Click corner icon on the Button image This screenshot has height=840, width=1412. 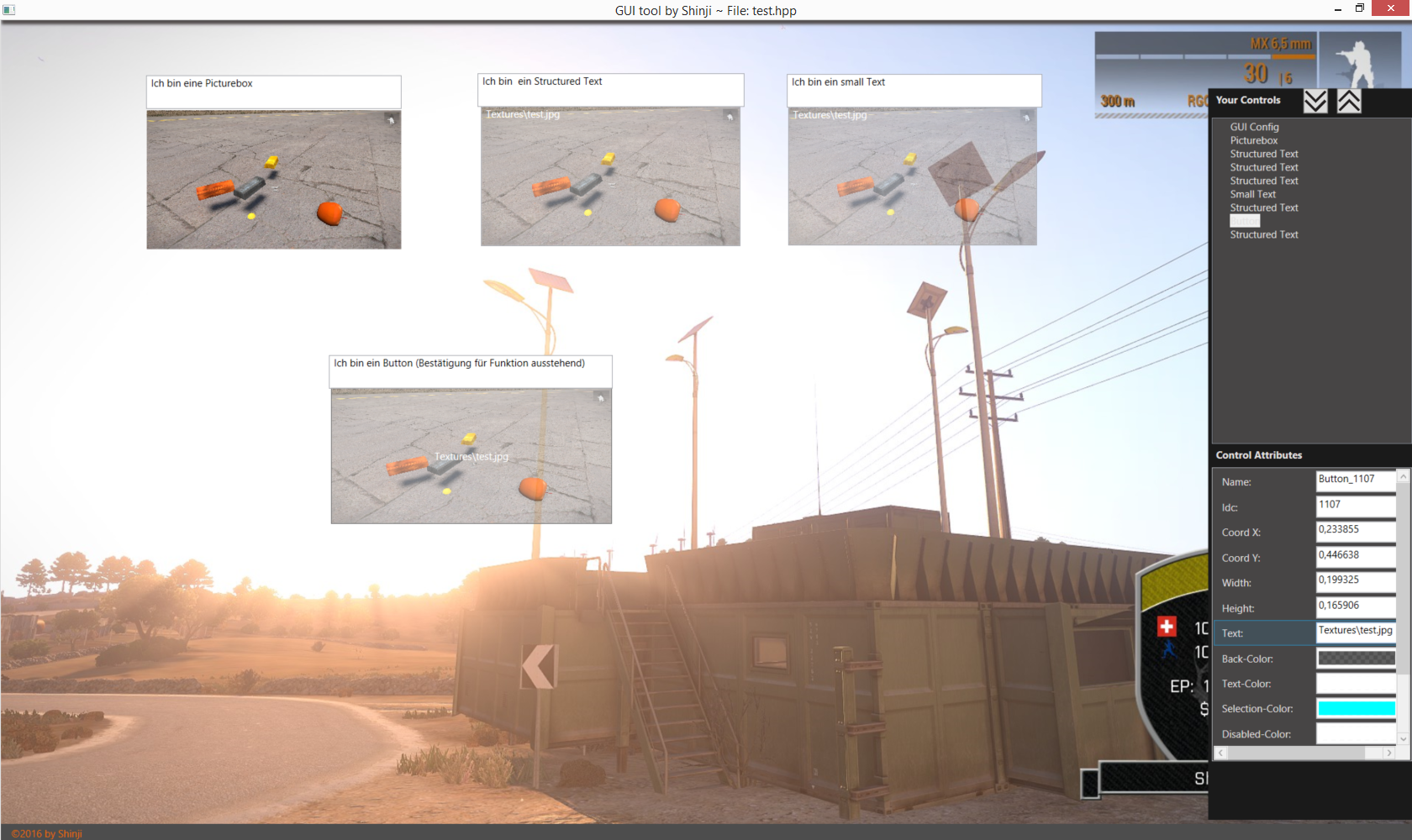[600, 398]
